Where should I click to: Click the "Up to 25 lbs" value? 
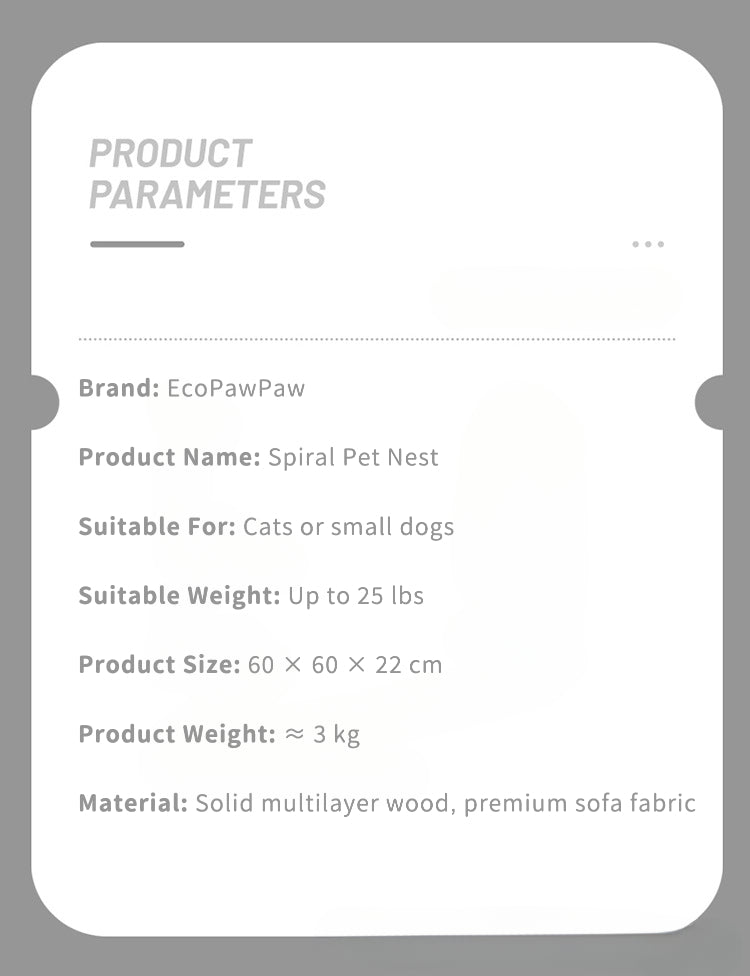tap(356, 596)
